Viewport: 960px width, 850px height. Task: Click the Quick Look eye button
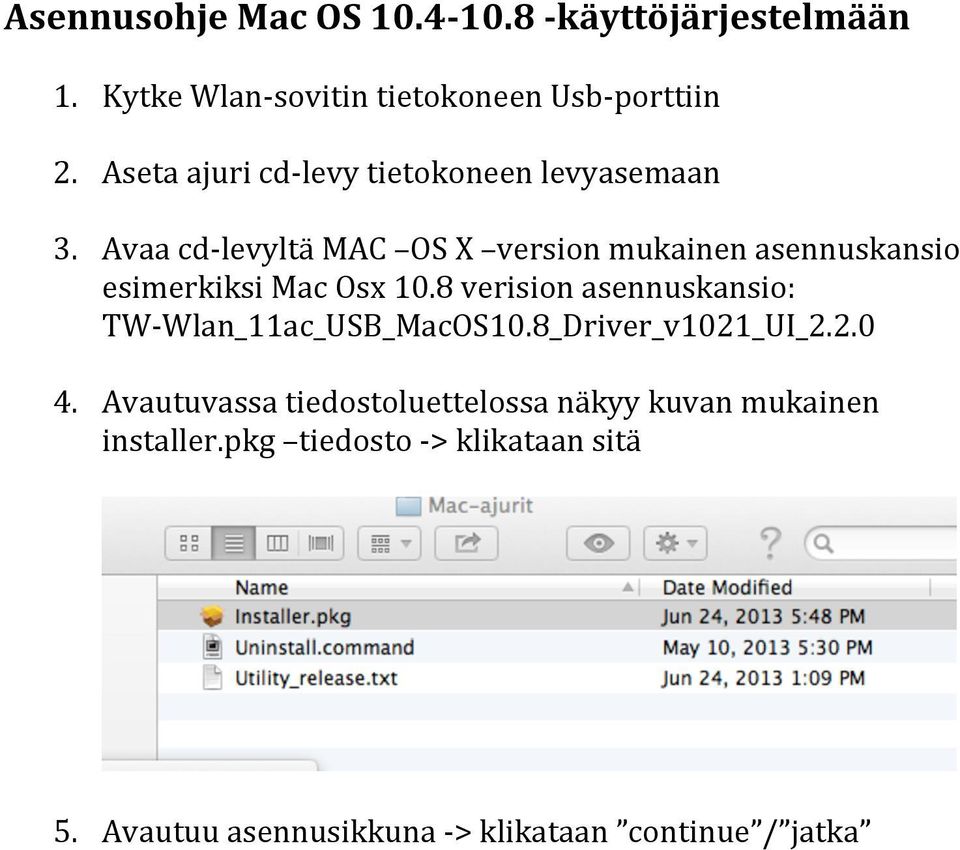click(598, 543)
